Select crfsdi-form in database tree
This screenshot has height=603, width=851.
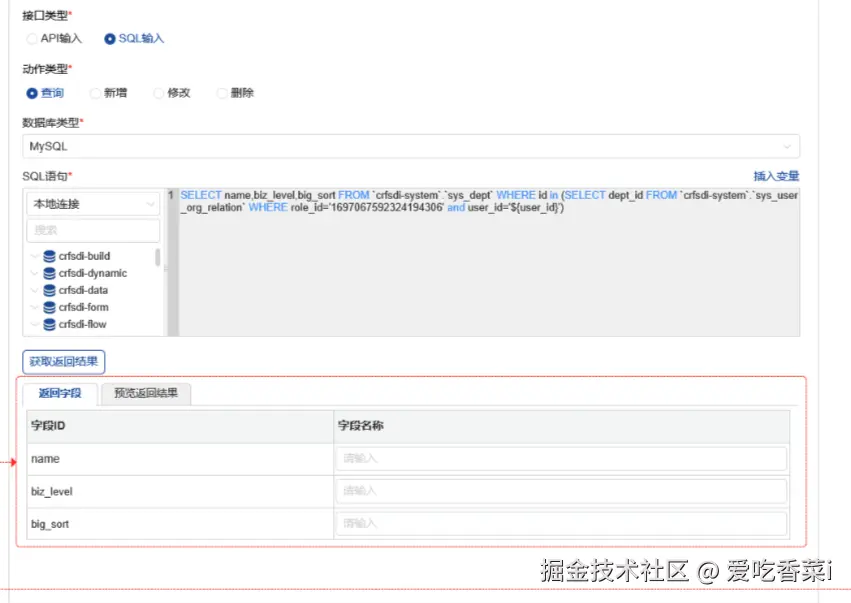(84, 307)
